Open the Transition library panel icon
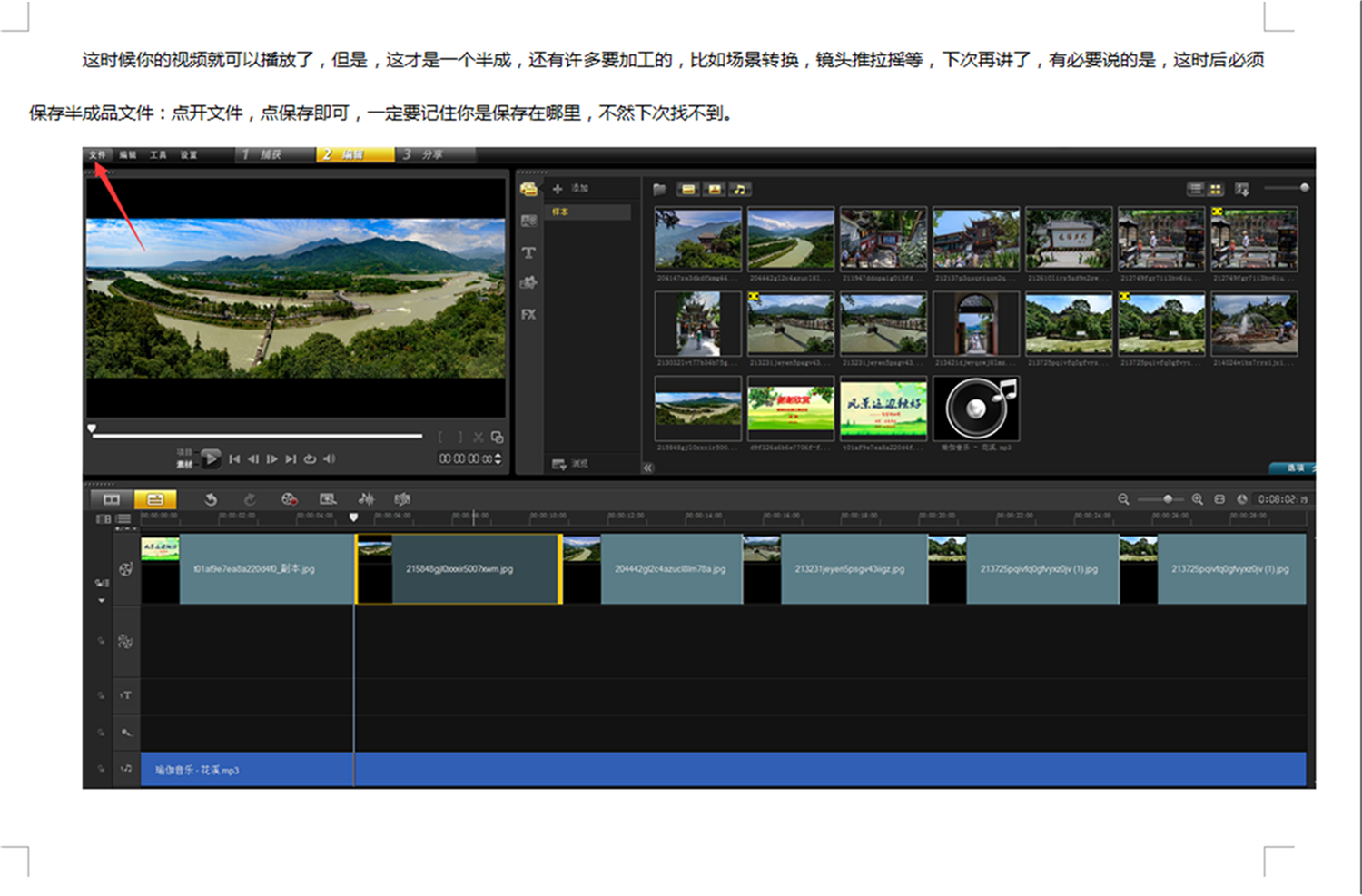The height and width of the screenshot is (896, 1362). tap(528, 221)
